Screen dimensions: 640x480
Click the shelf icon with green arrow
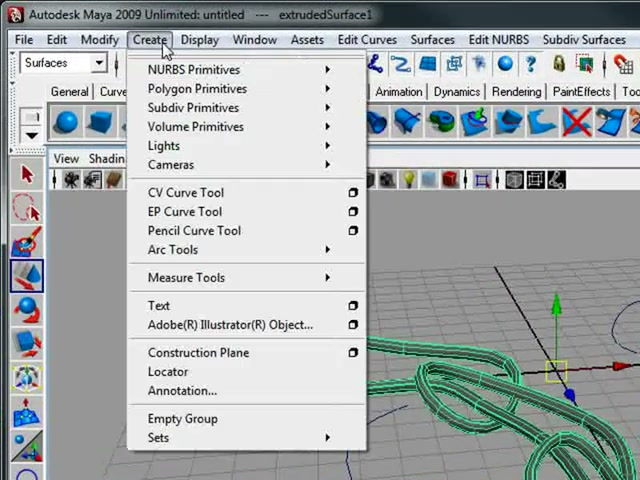[x=475, y=122]
